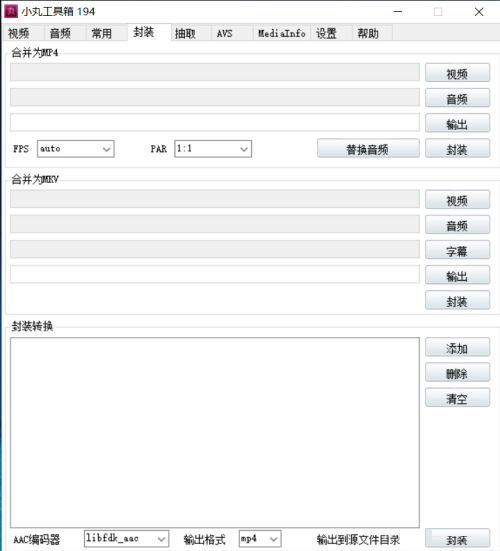The width and height of the screenshot is (500, 551).
Task: Click the 封装转换 file list box
Action: click(215, 433)
